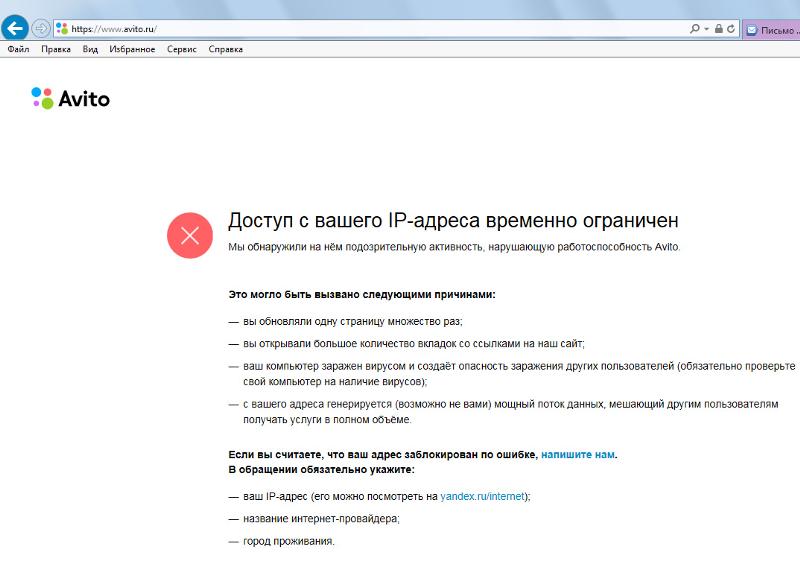Open the yandex.ru/internet link
This screenshot has height=574, width=800.
click(482, 496)
